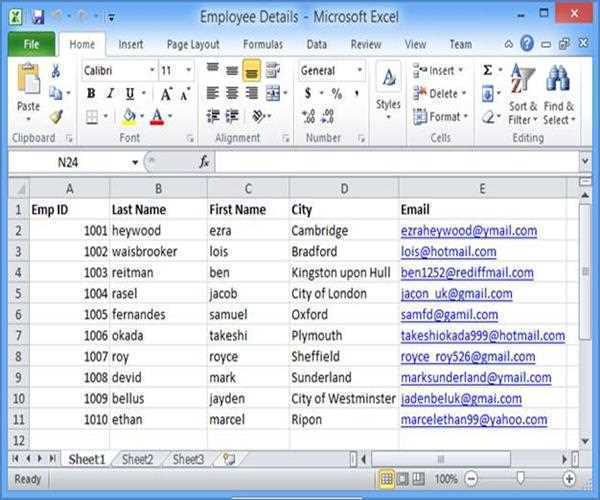Click the Format Painter brush icon
The height and width of the screenshot is (500, 600).
tap(56, 116)
